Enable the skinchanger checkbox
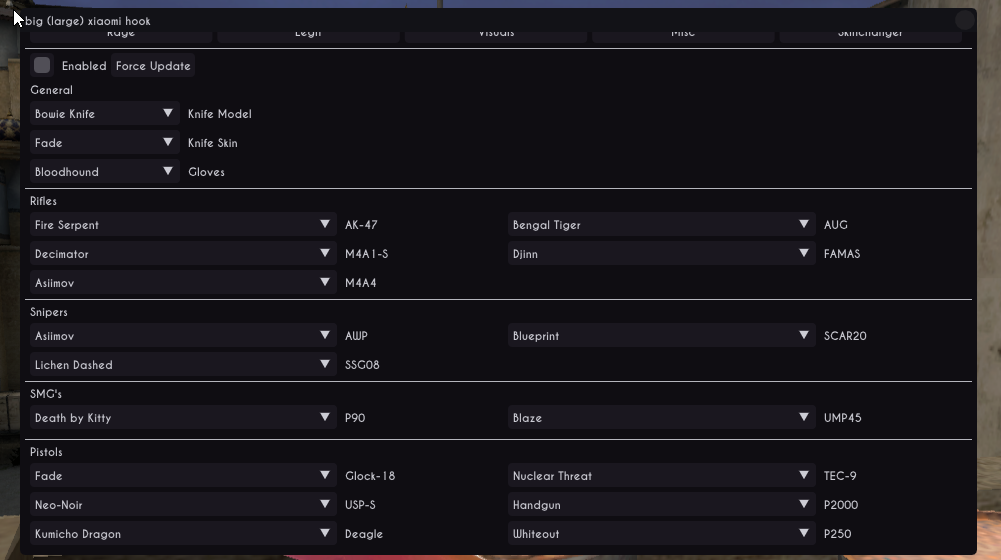The width and height of the screenshot is (1001, 560). (42, 66)
